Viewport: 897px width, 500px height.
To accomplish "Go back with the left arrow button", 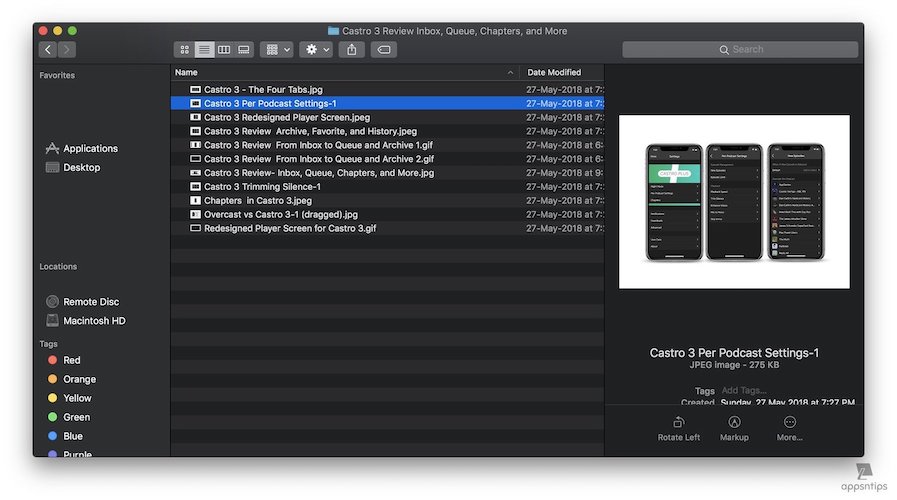I will tap(47, 49).
